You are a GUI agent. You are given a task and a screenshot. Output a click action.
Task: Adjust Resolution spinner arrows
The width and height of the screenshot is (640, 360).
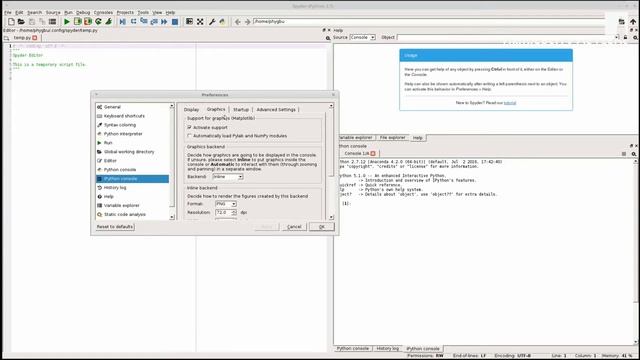pos(234,212)
